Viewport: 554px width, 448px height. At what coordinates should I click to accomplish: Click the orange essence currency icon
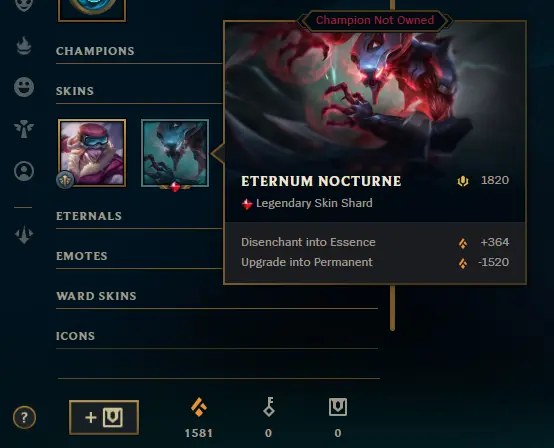pyautogui.click(x=199, y=407)
